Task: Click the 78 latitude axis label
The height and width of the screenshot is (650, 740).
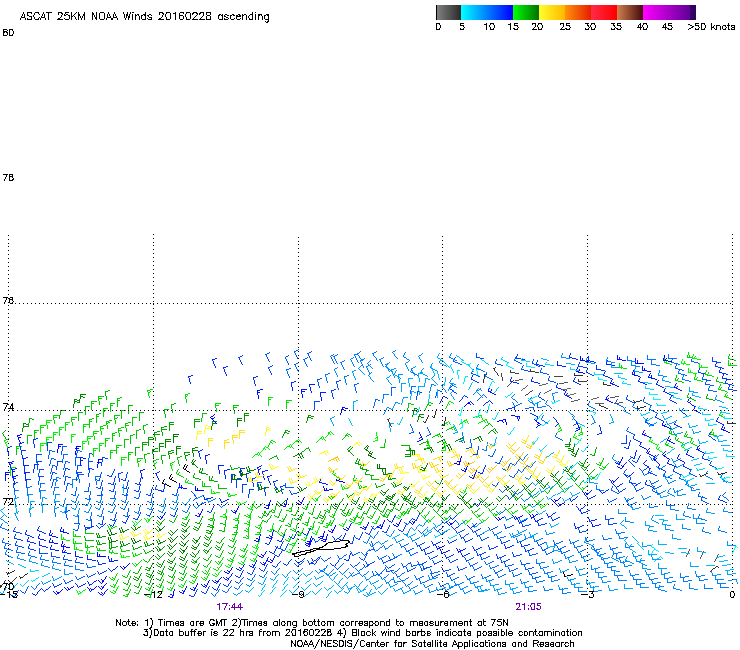Action: (x=8, y=177)
